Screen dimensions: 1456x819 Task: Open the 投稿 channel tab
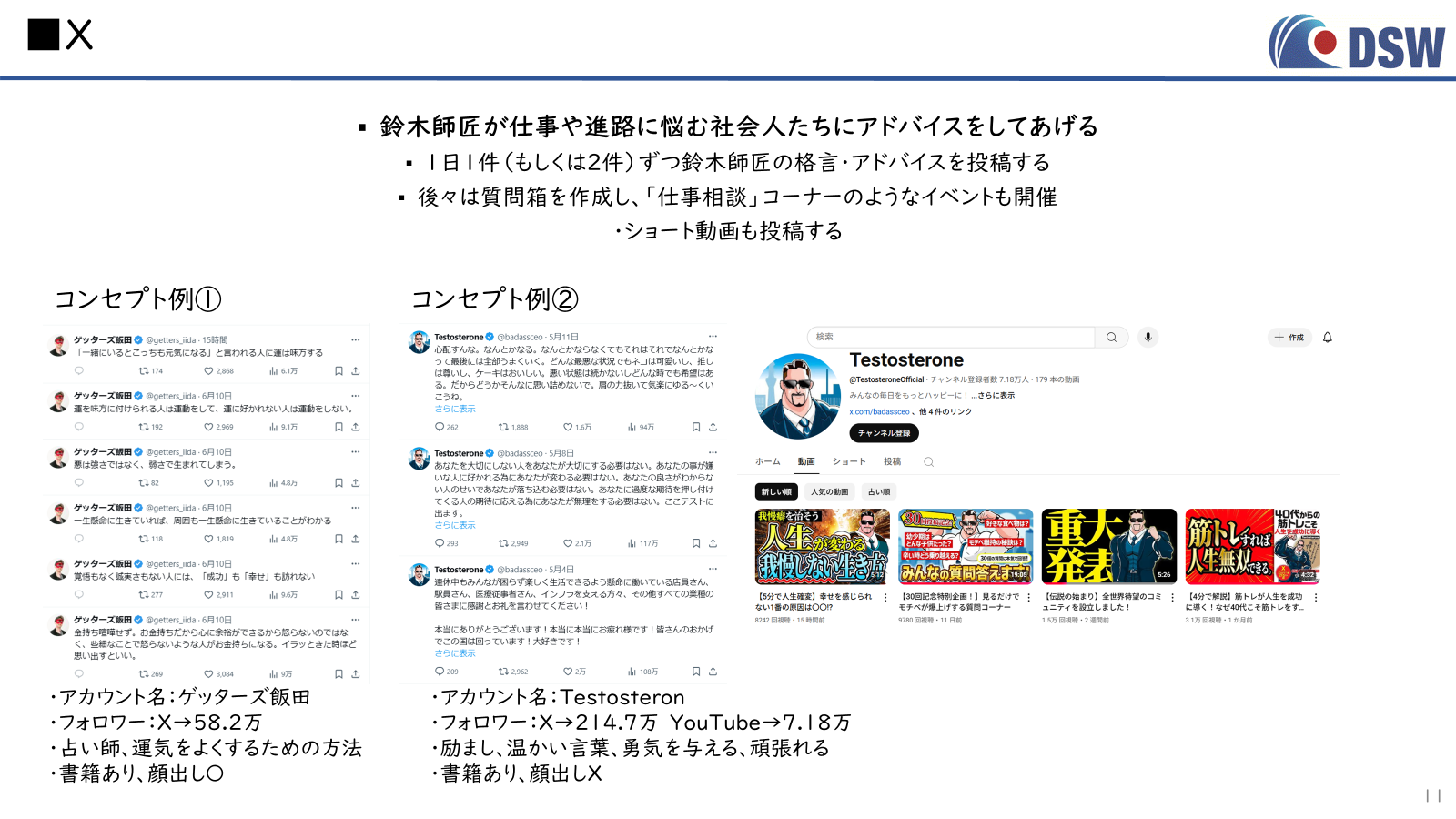892,462
